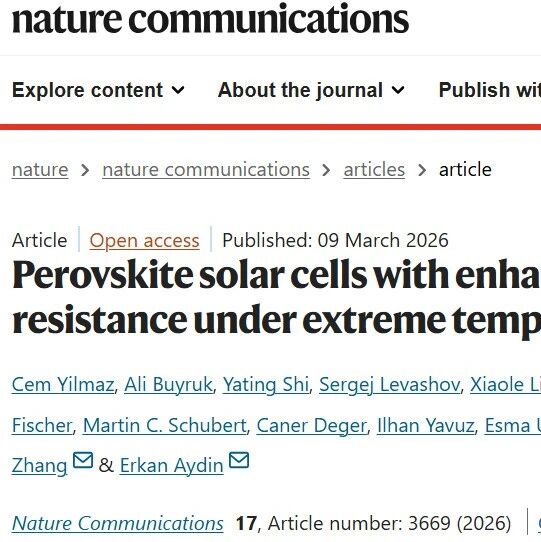Navigate to articles breadcrumb
This screenshot has height=542, width=541.
point(374,170)
